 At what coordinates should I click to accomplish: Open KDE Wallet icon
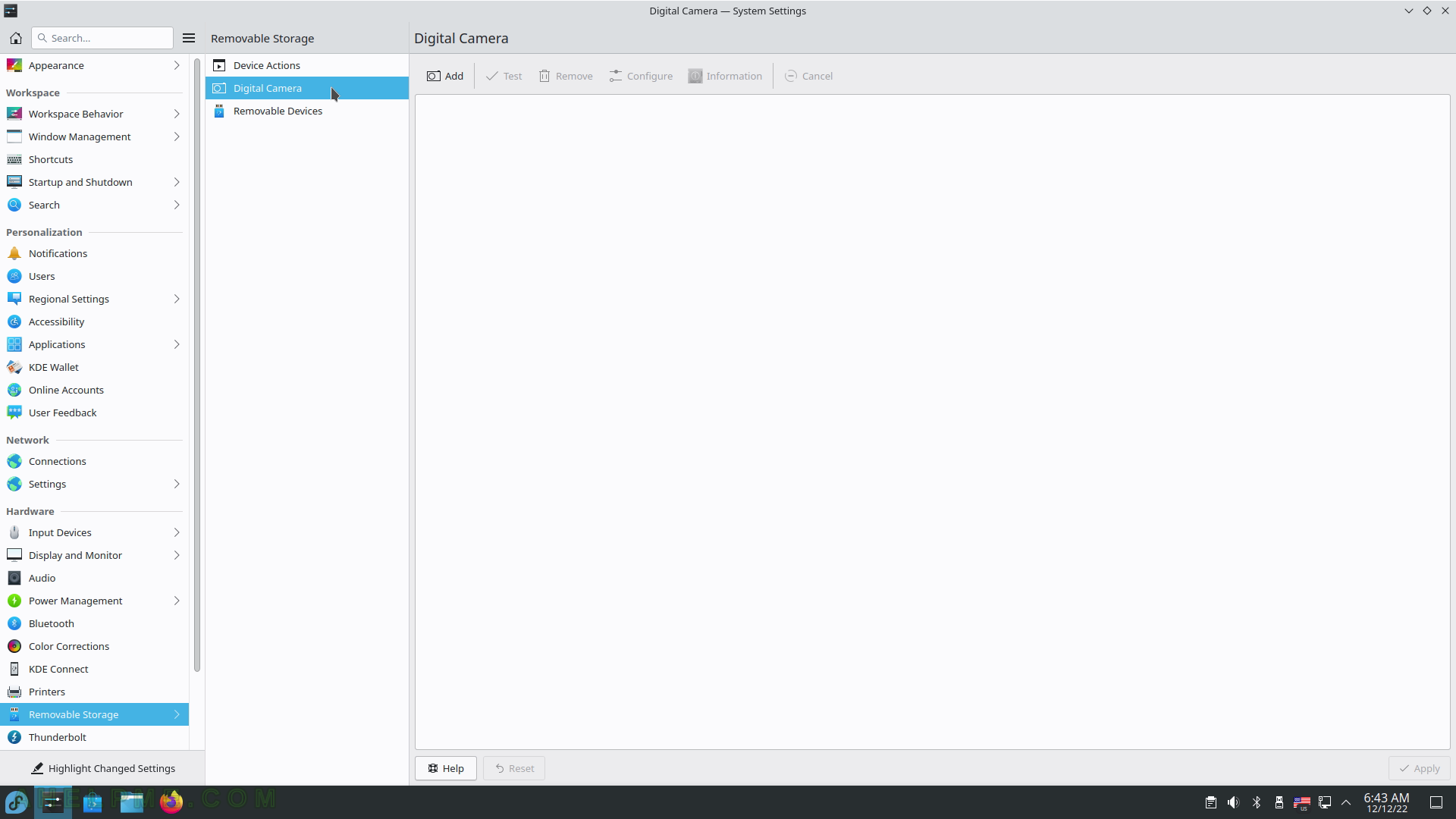tap(14, 367)
